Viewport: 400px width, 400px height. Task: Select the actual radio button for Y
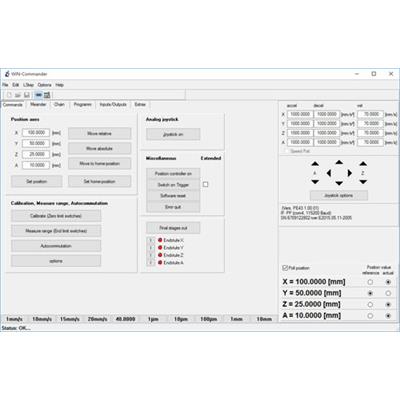coord(388,293)
